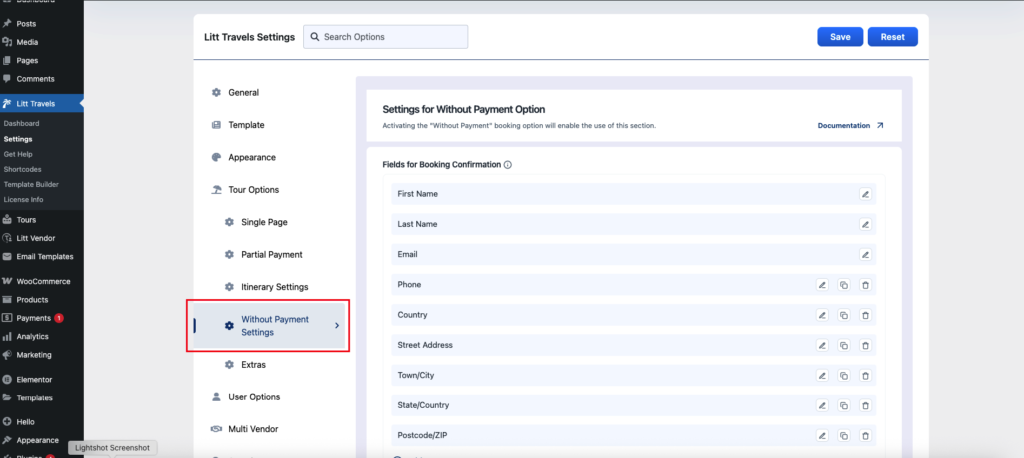
Task: Save the Litt Travels settings
Action: coord(840,37)
